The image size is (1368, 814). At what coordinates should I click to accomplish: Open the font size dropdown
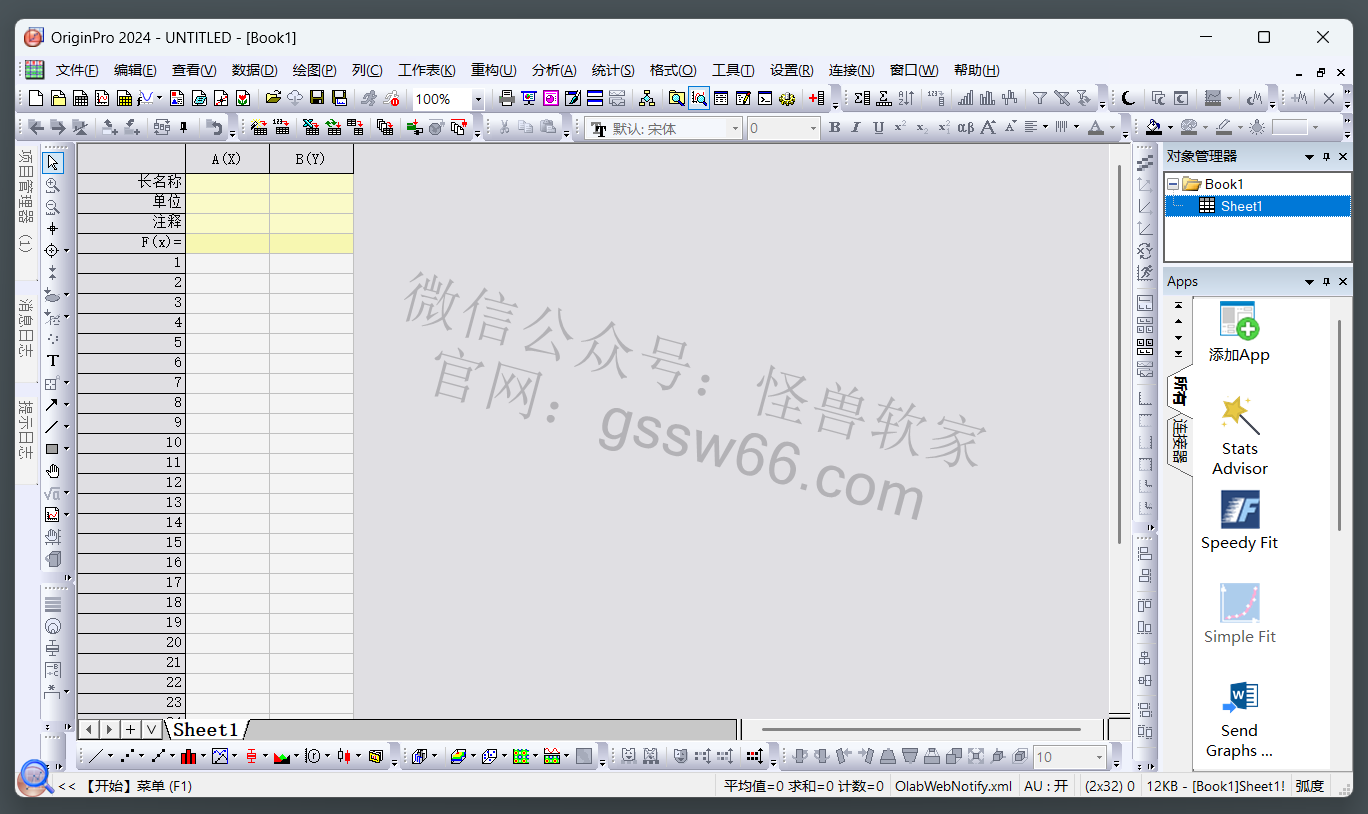(813, 128)
